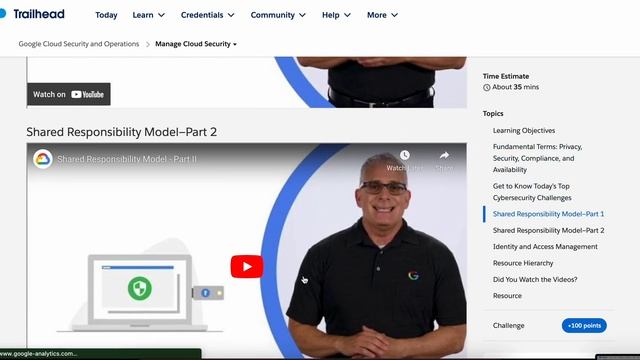Open the Manage Cloud Security dropdown
This screenshot has height=360, width=640.
(196, 44)
